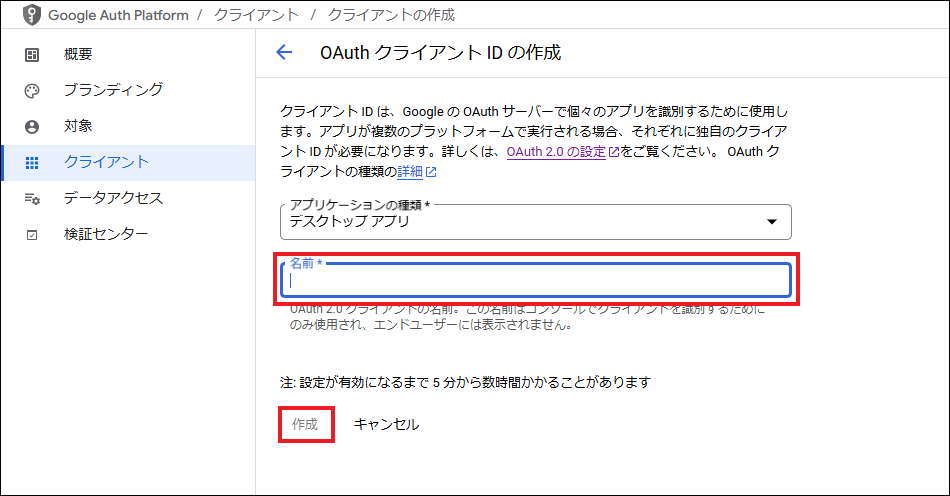Go to Google Auth Platform breadcrumb text

pos(119,16)
